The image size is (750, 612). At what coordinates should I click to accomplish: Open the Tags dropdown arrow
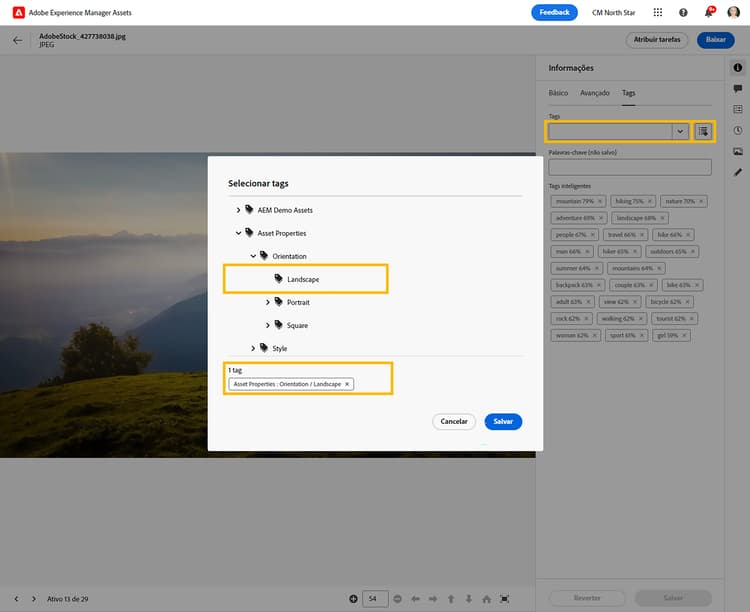(x=680, y=131)
